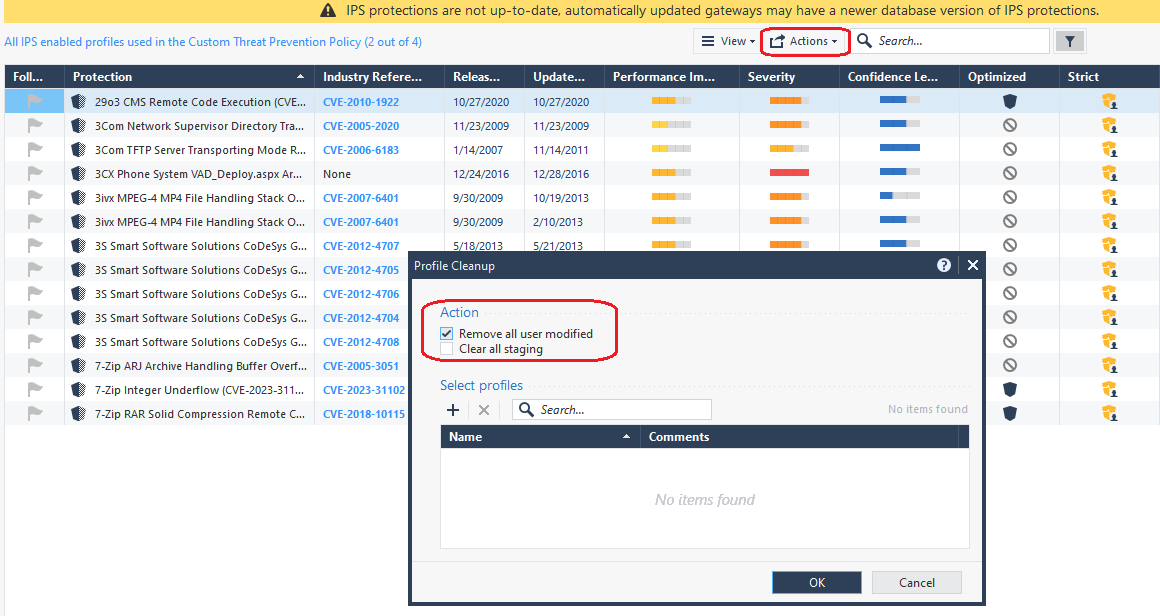Screen dimensions: 1160x616
Task: Open the Actions dropdown
Action: (807, 41)
